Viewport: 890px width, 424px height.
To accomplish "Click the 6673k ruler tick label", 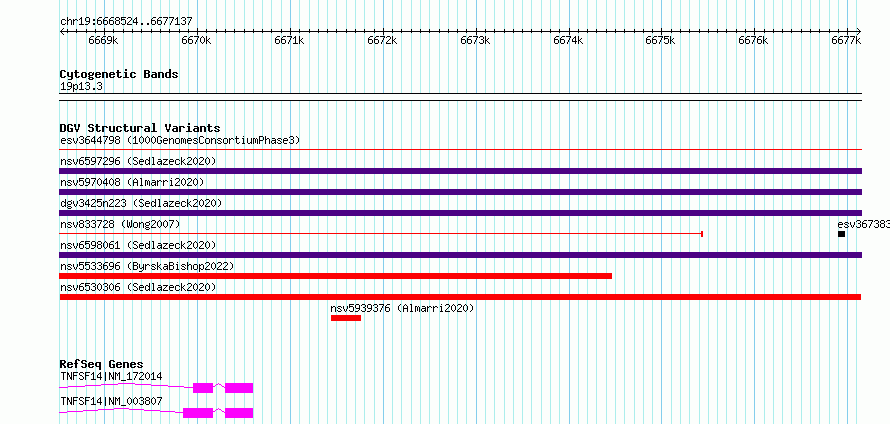I will 475,41.
